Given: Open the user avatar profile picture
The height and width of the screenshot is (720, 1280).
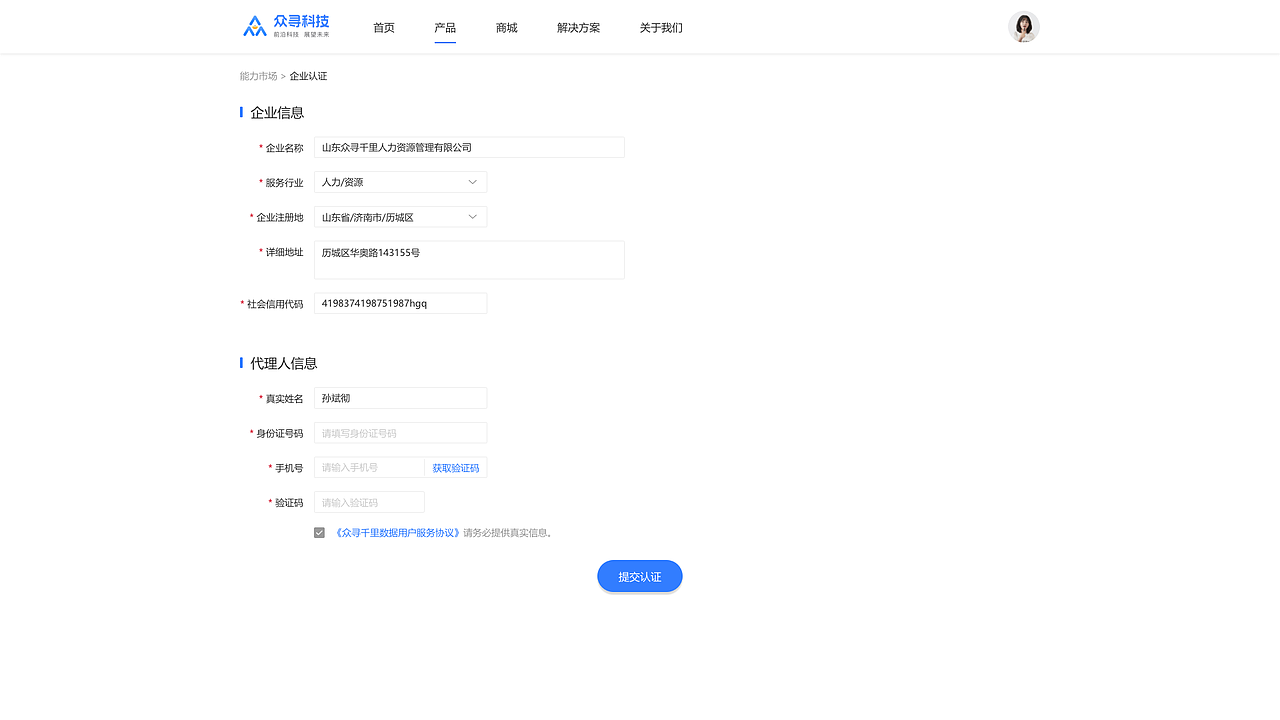Looking at the screenshot, I should pyautogui.click(x=1023, y=26).
